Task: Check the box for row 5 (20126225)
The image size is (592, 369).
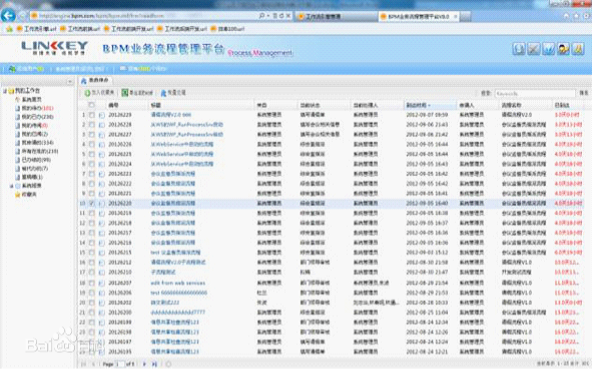Action: [x=92, y=154]
